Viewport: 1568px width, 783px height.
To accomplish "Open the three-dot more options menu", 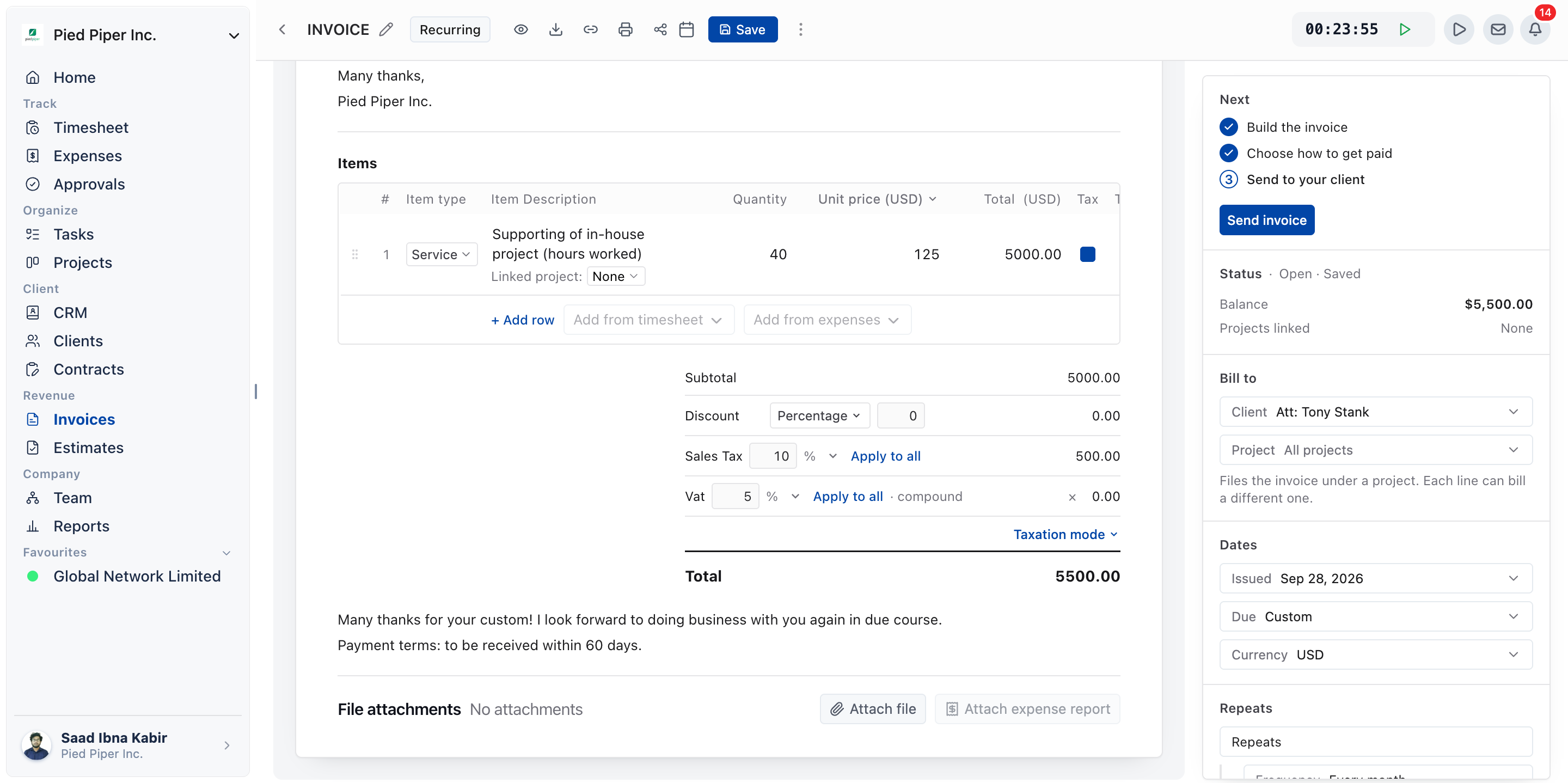I will tap(800, 29).
